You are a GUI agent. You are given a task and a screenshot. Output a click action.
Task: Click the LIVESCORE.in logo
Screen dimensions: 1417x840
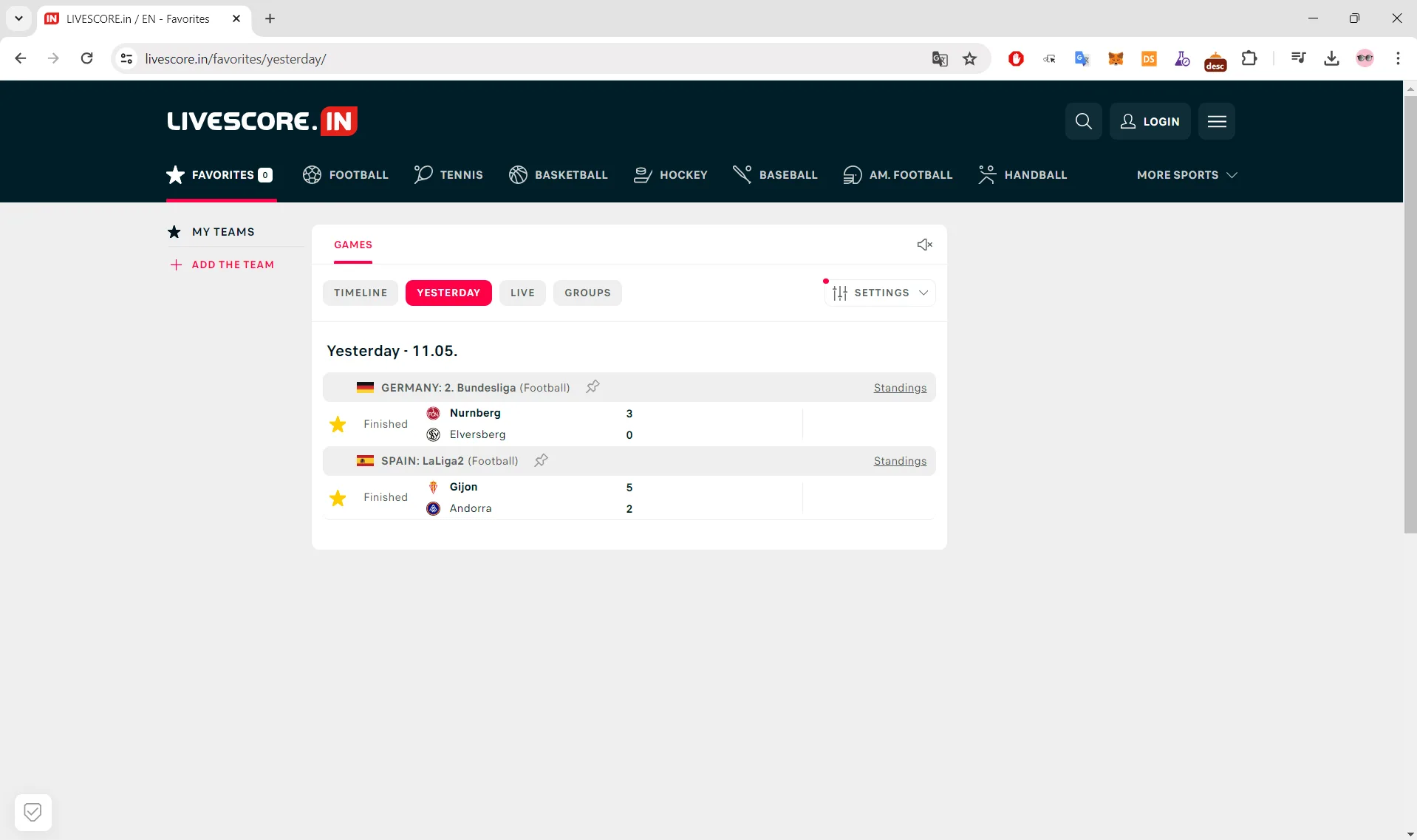(262, 121)
